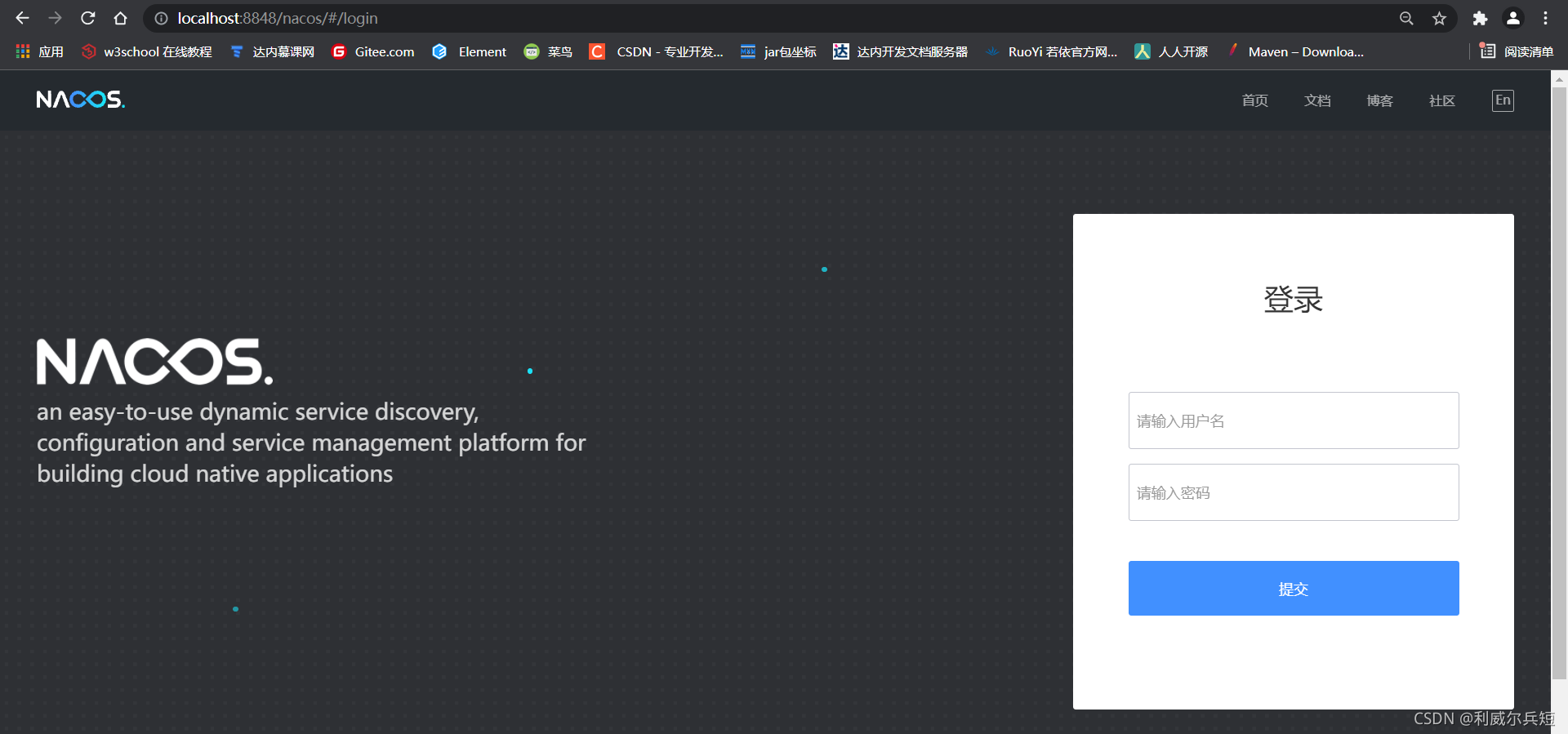This screenshot has height=734, width=1568.
Task: Open Gitee.com bookmark
Action: [x=373, y=51]
